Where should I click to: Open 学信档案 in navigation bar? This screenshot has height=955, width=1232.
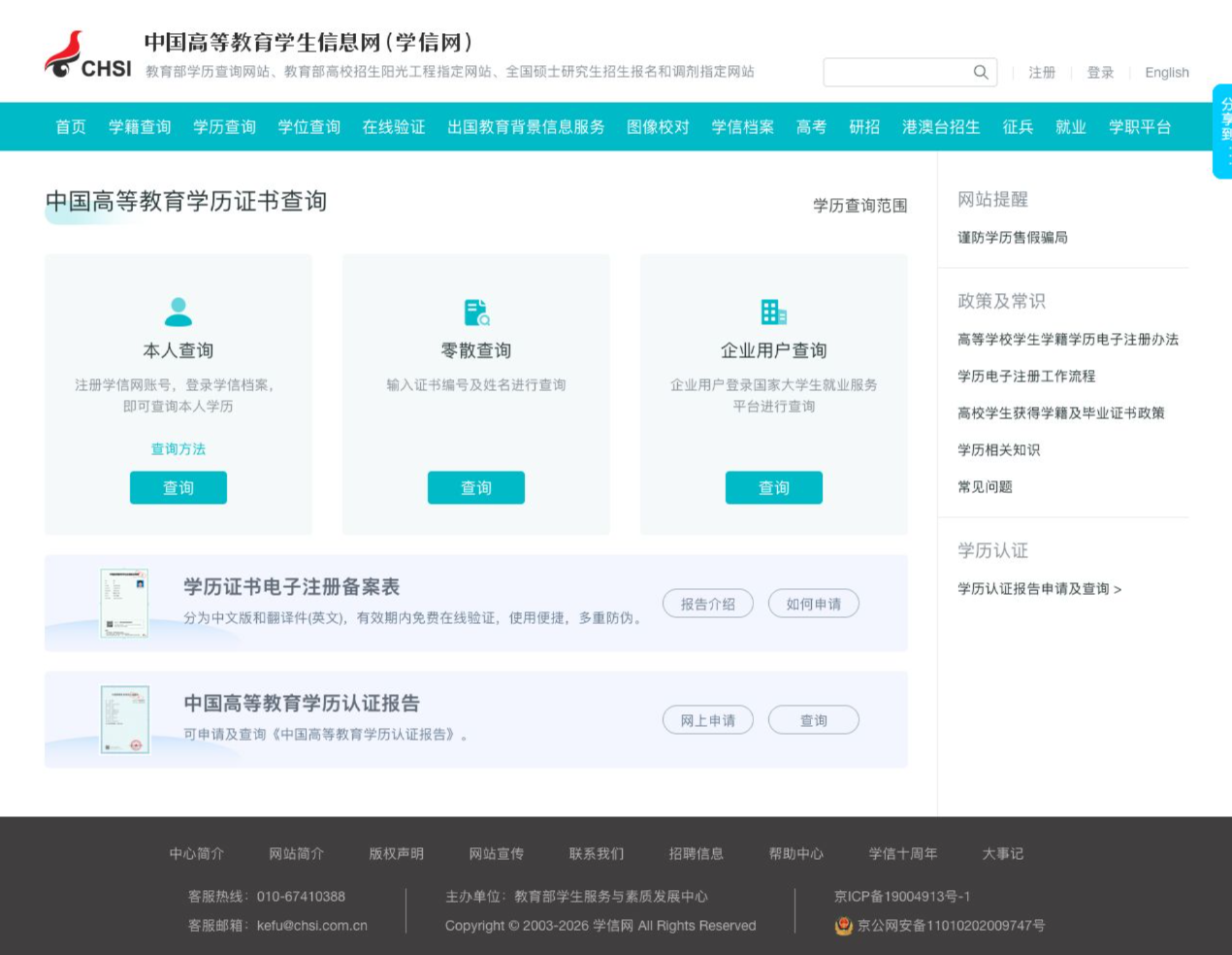click(742, 127)
